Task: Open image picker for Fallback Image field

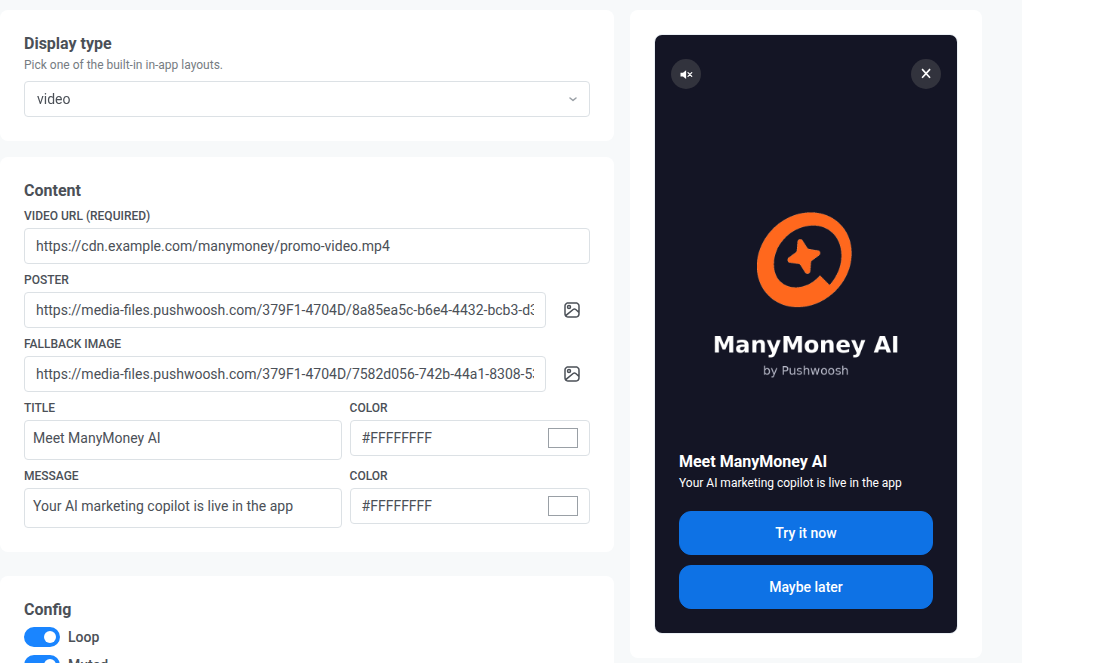Action: [572, 374]
